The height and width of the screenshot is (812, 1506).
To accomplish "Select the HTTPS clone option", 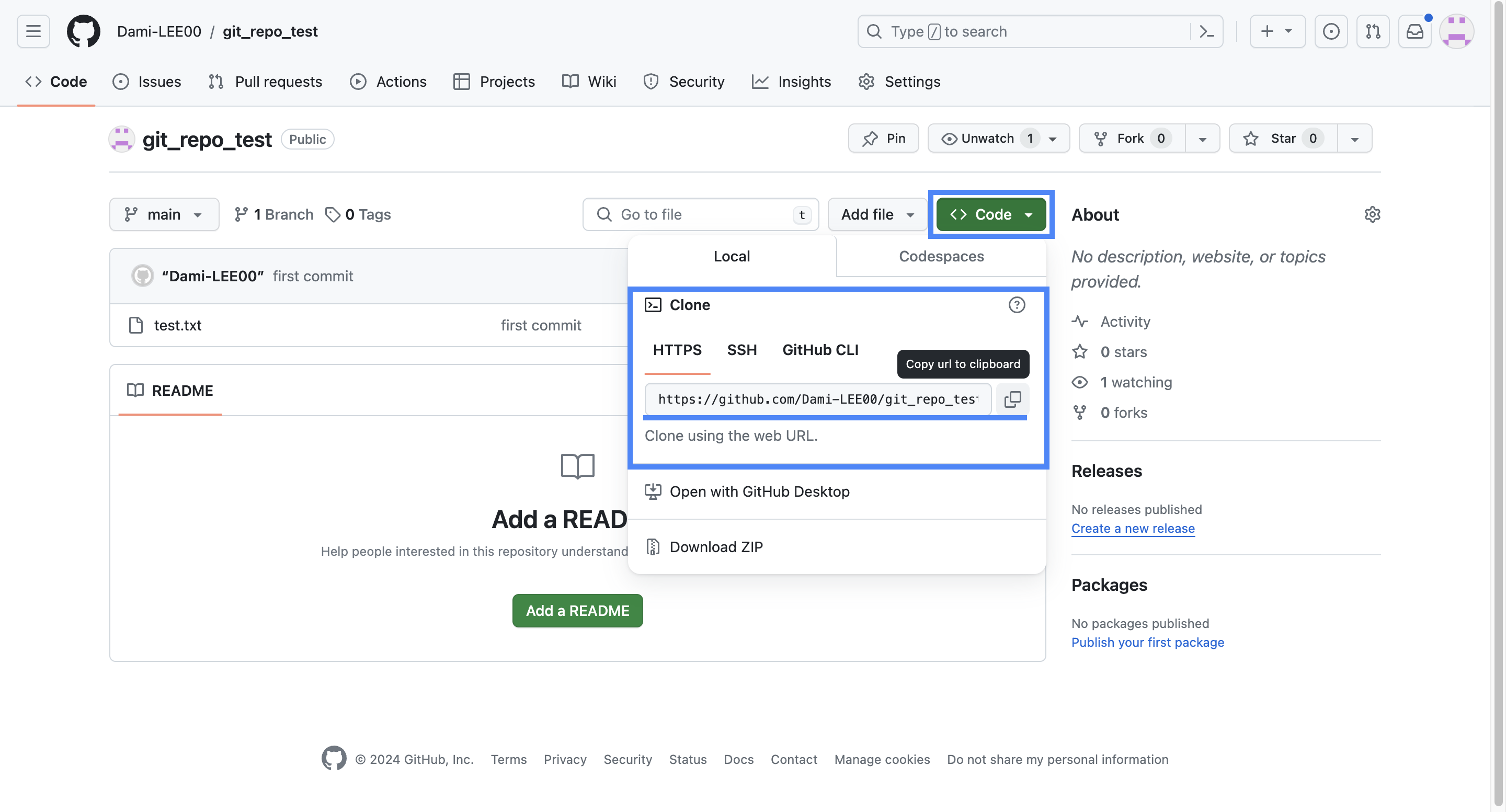I will [x=677, y=350].
